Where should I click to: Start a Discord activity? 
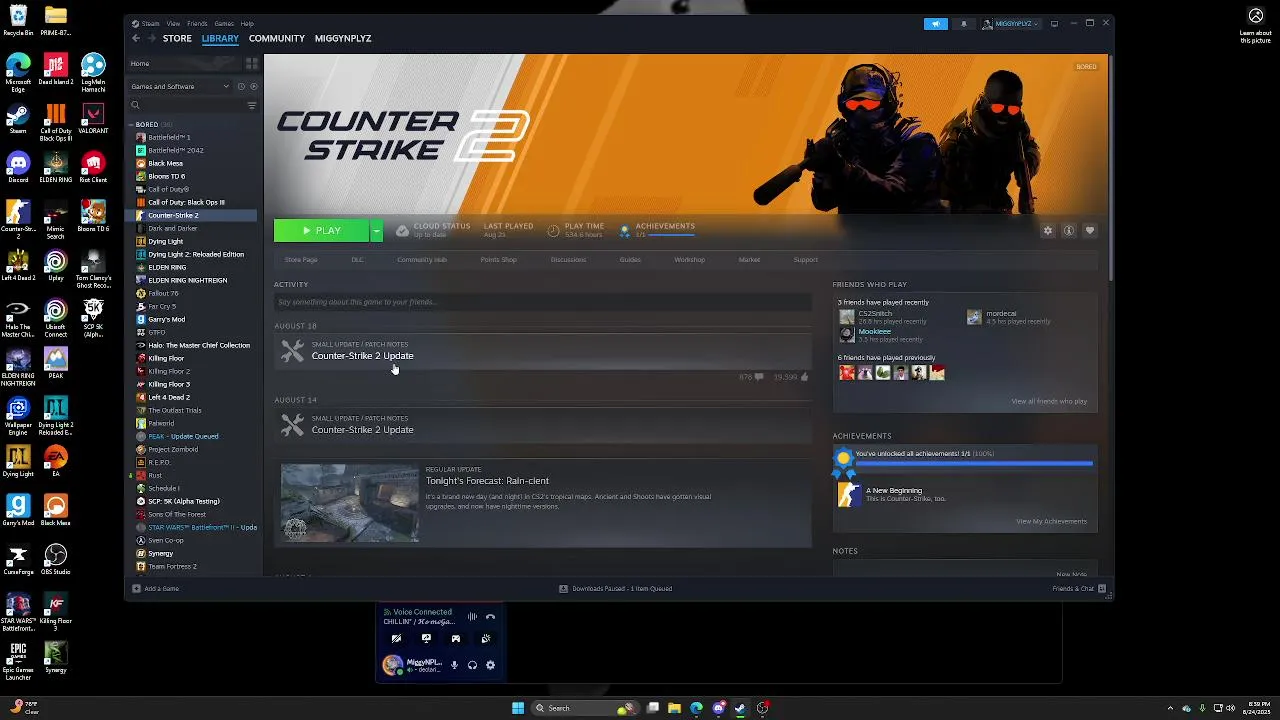point(456,638)
